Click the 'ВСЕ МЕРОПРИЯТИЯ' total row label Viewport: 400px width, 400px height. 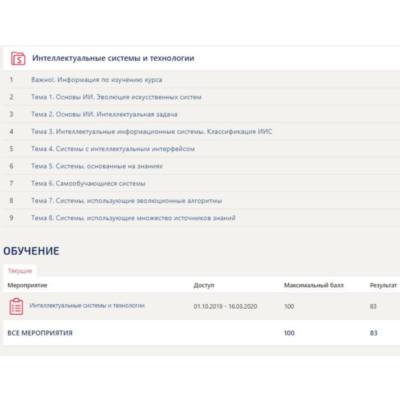[40, 333]
